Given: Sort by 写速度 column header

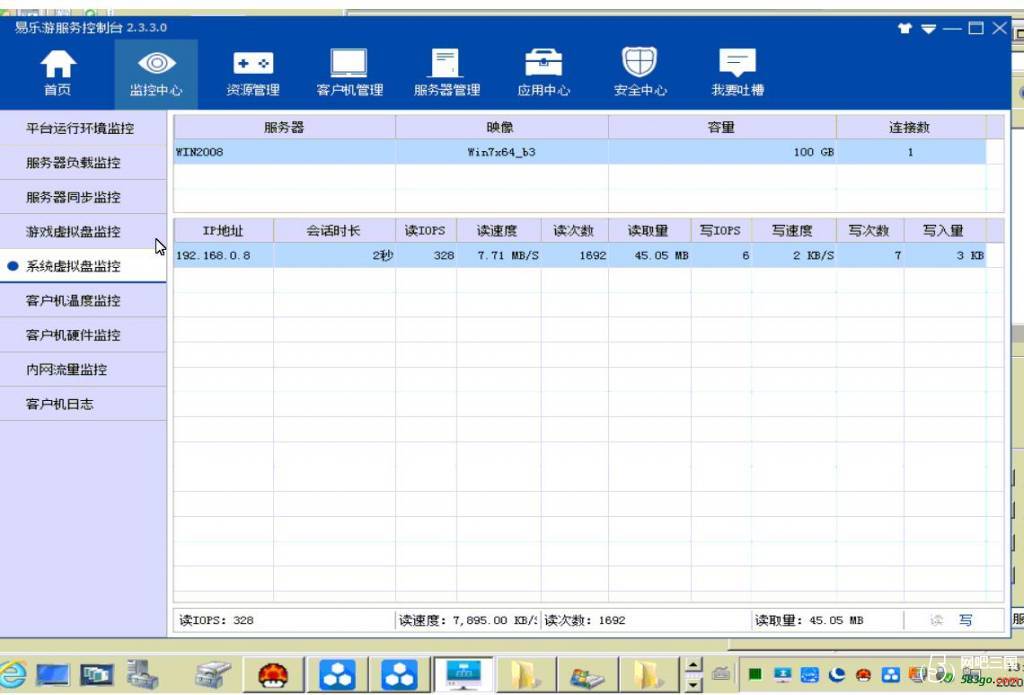Looking at the screenshot, I should 793,231.
